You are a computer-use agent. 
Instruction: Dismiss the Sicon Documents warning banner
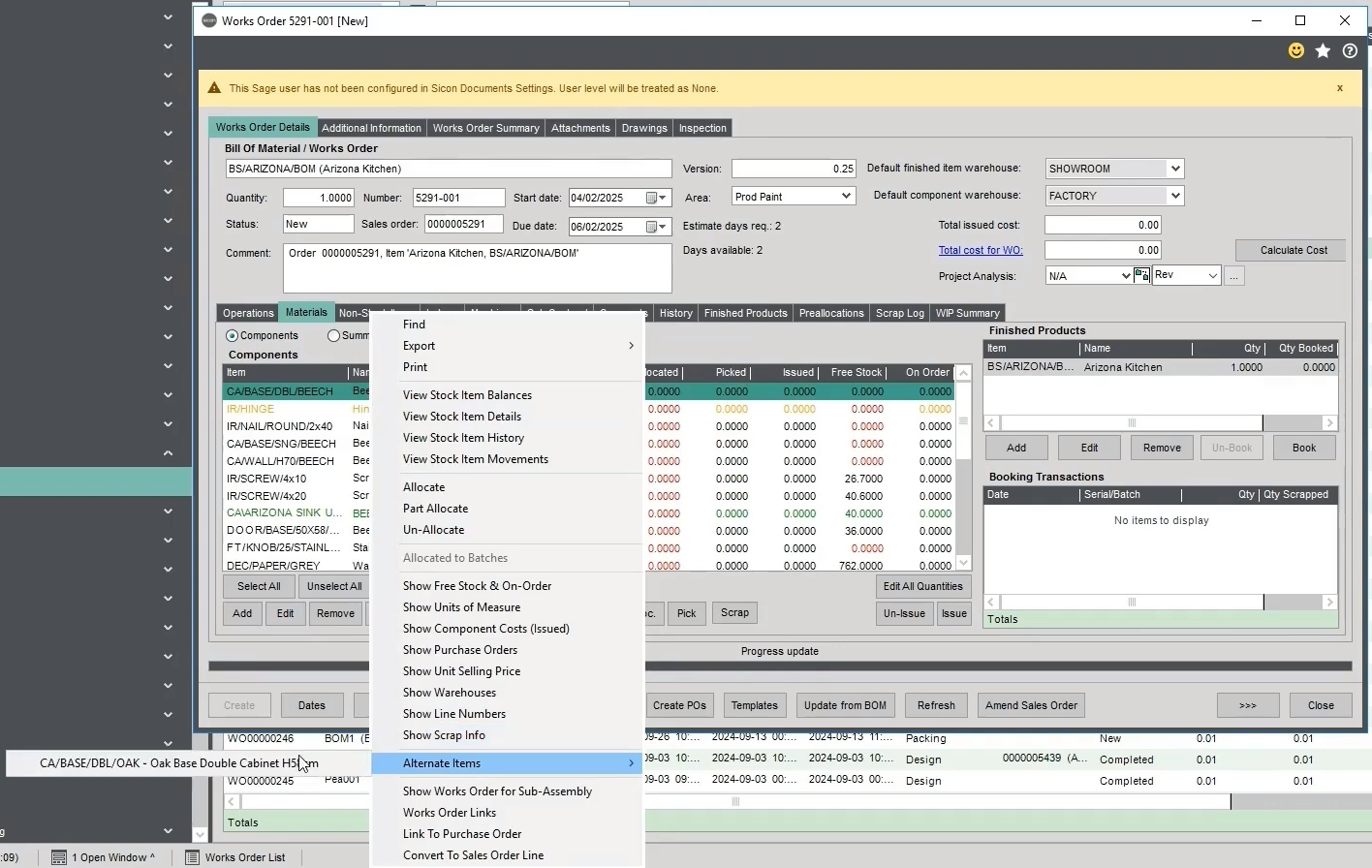point(1340,88)
